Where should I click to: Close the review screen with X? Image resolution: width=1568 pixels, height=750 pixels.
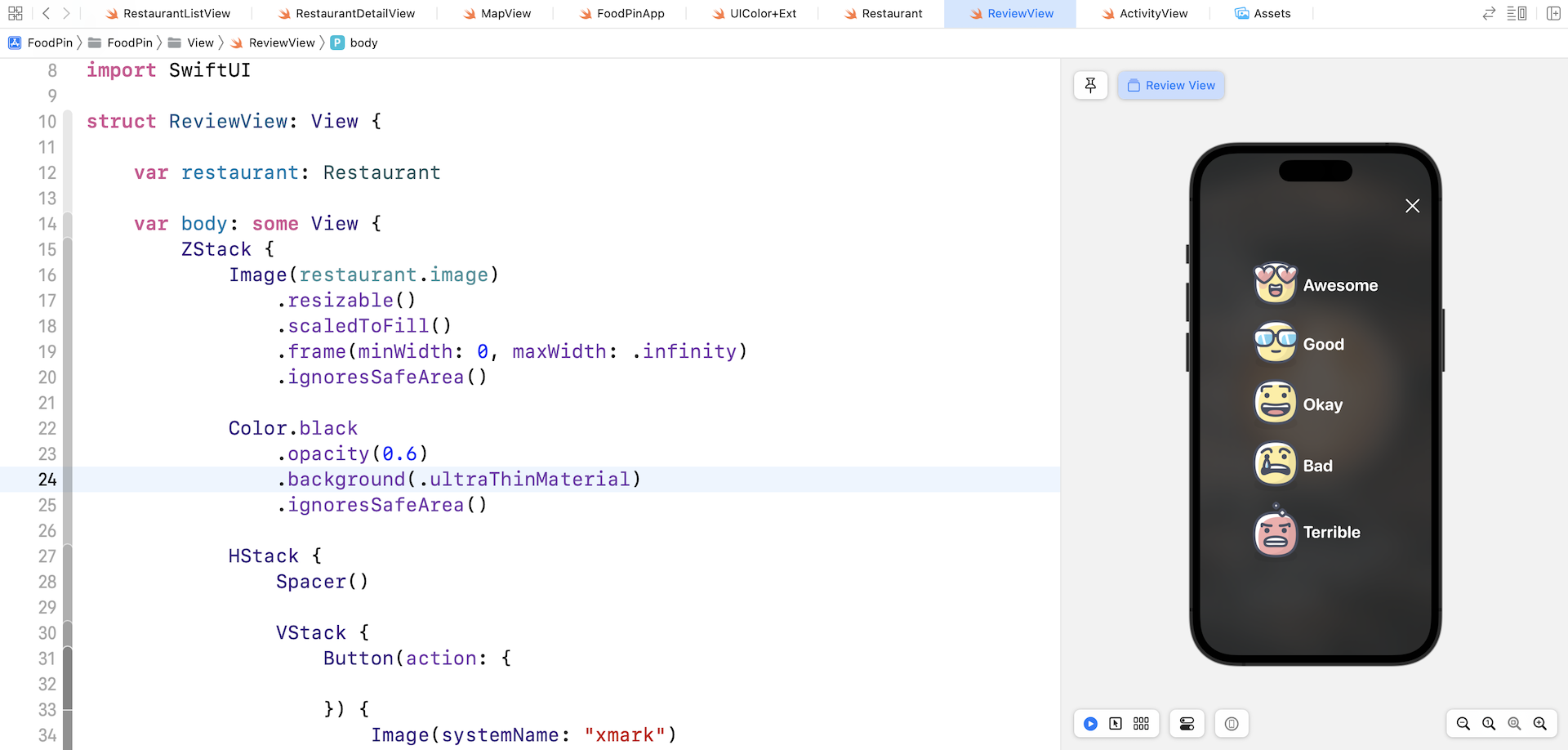pos(1412,206)
